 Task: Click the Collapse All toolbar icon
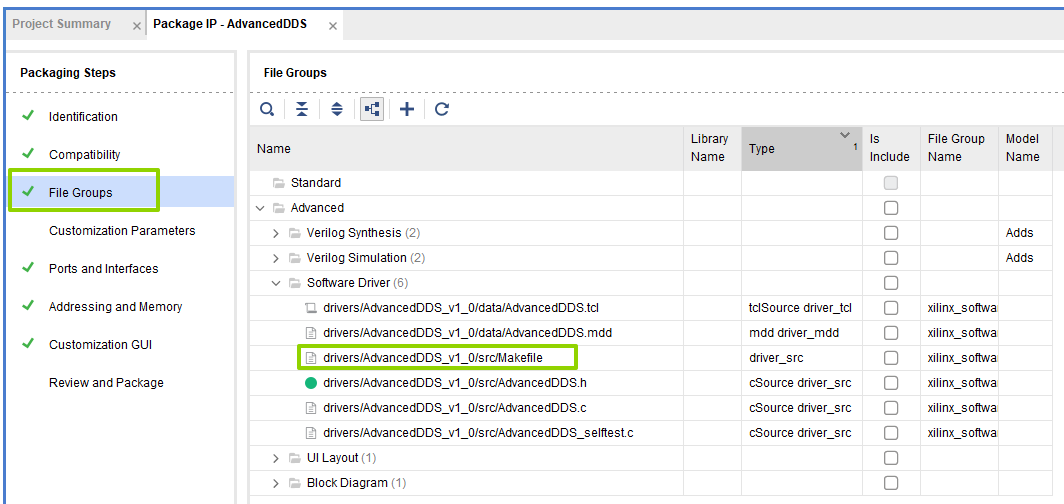coord(302,109)
